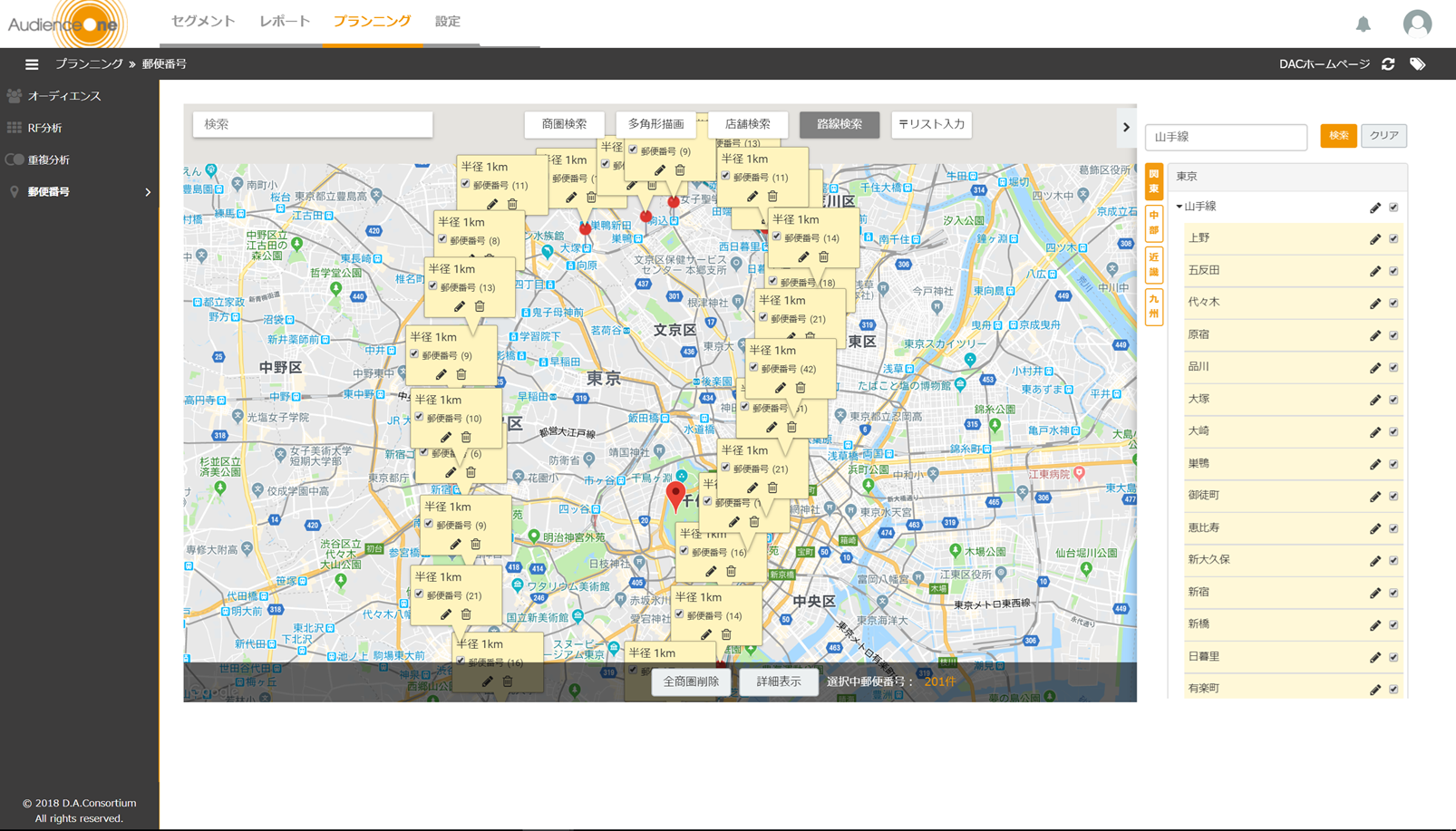
Task: Click the pencil edit icon for 品川
Action: [x=1375, y=368]
